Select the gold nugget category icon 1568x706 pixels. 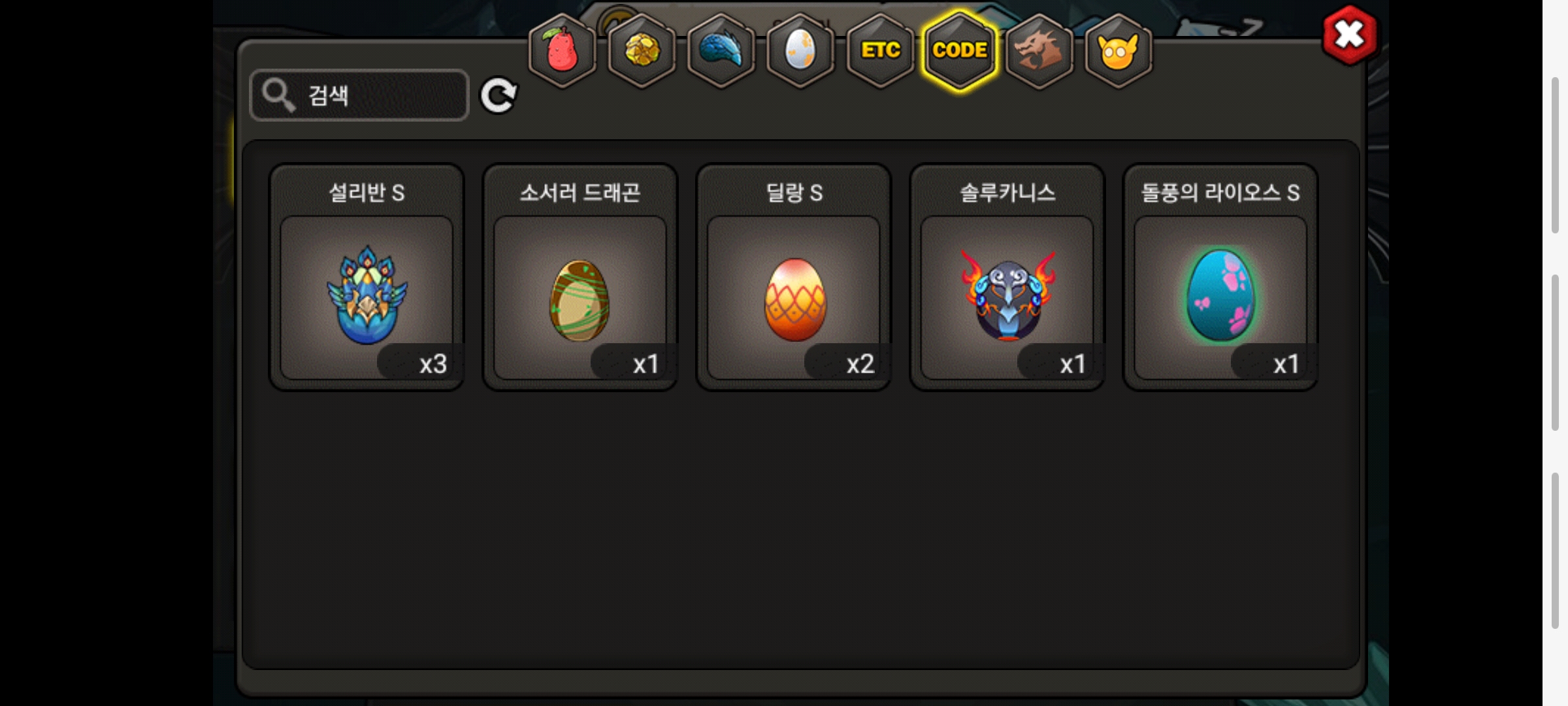coord(642,51)
